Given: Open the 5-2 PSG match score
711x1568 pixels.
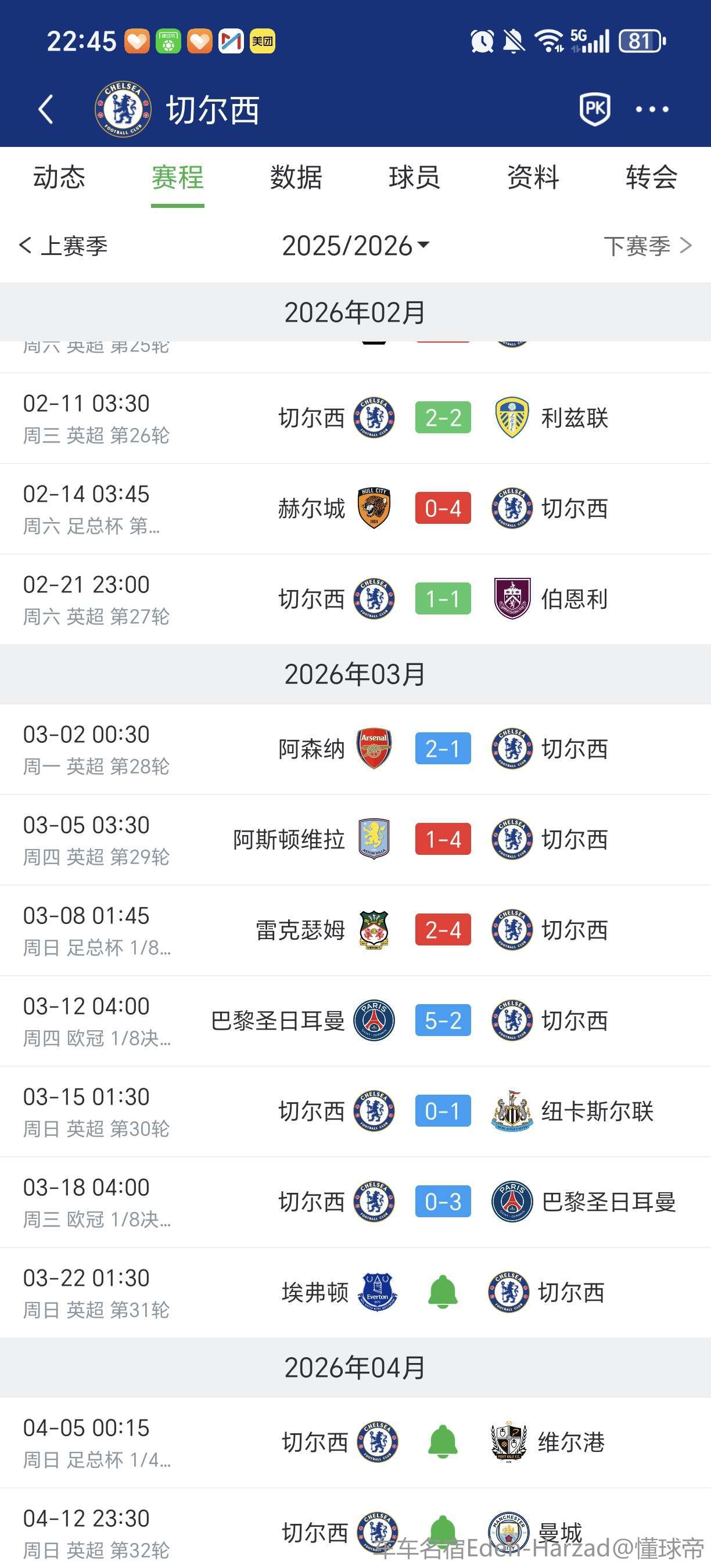Looking at the screenshot, I should 443,1021.
